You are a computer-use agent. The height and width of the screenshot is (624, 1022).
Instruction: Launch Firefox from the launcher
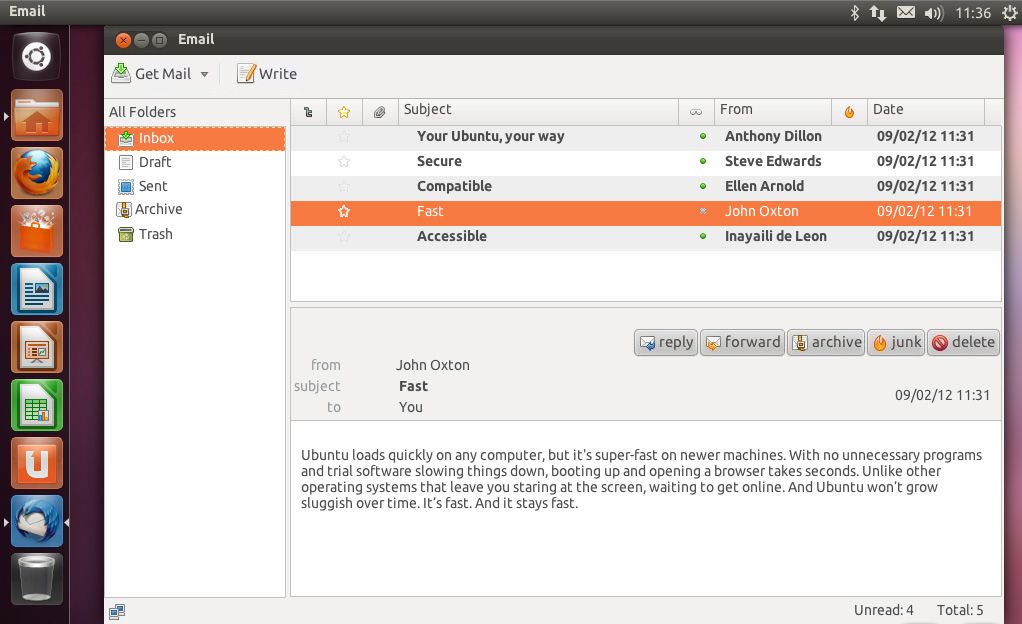tap(36, 173)
